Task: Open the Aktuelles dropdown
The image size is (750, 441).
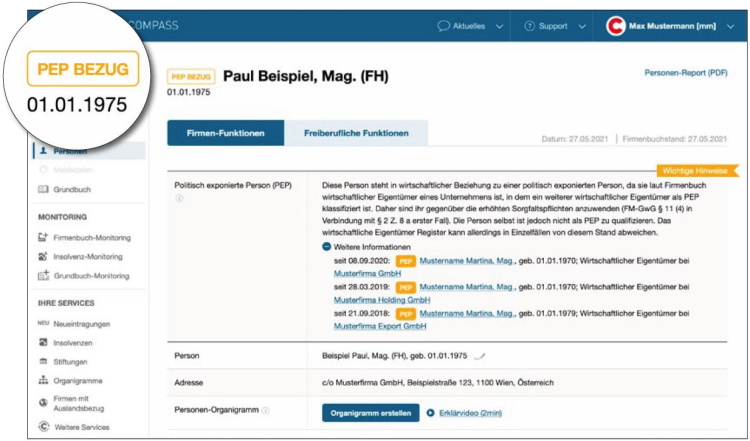Action: (470, 25)
